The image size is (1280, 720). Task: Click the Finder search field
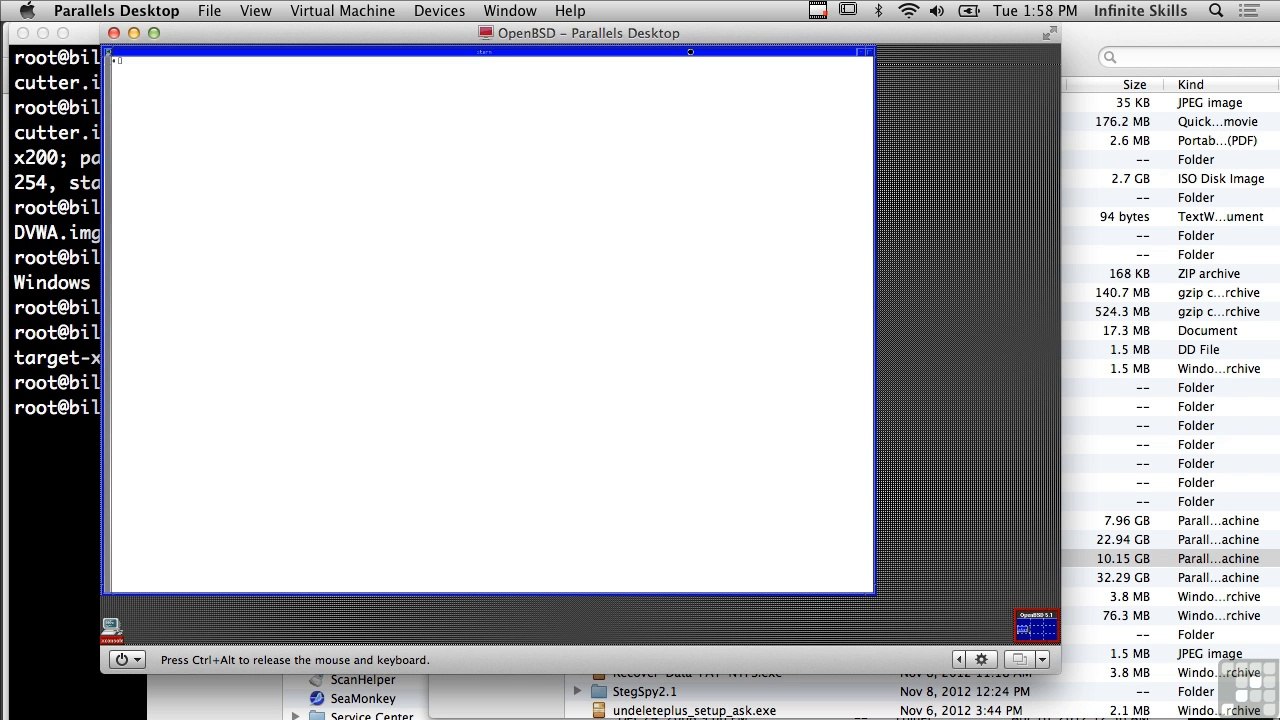pos(1189,57)
